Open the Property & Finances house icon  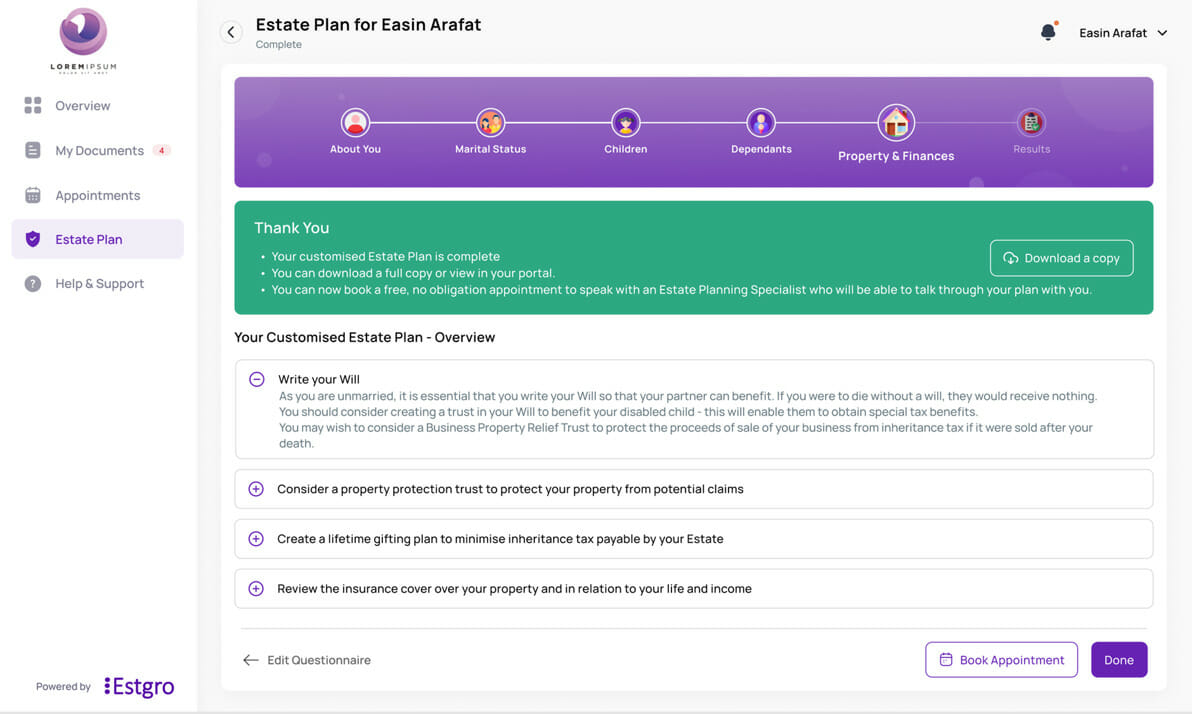point(896,122)
